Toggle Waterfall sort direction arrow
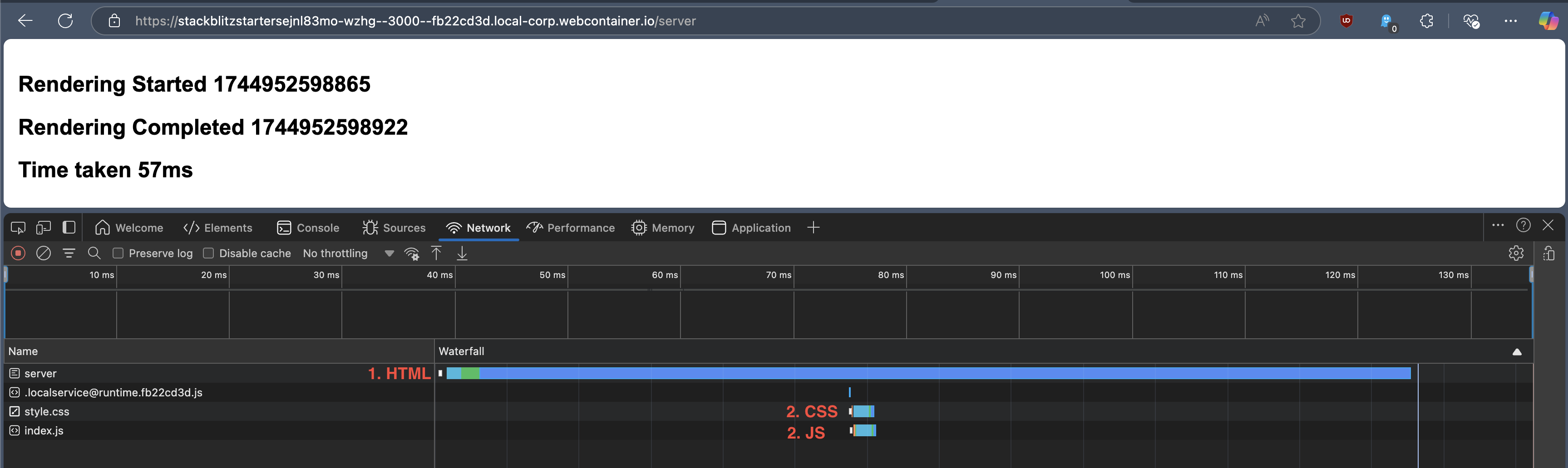Screen dimensions: 1568x468 tap(1517, 352)
